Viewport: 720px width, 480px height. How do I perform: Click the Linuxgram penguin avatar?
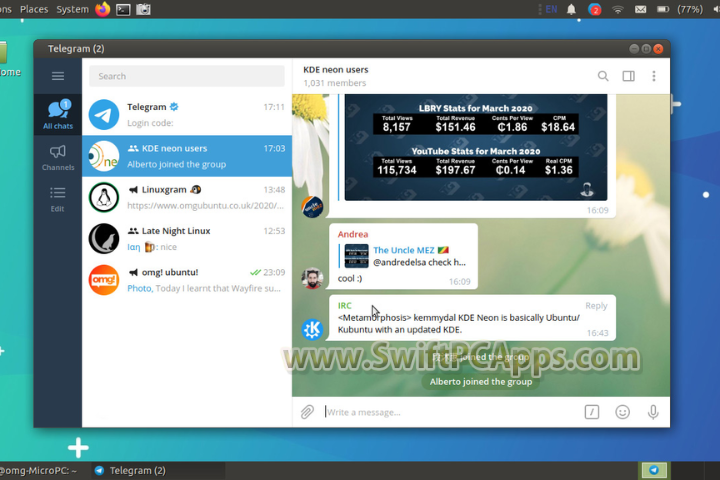pos(104,197)
